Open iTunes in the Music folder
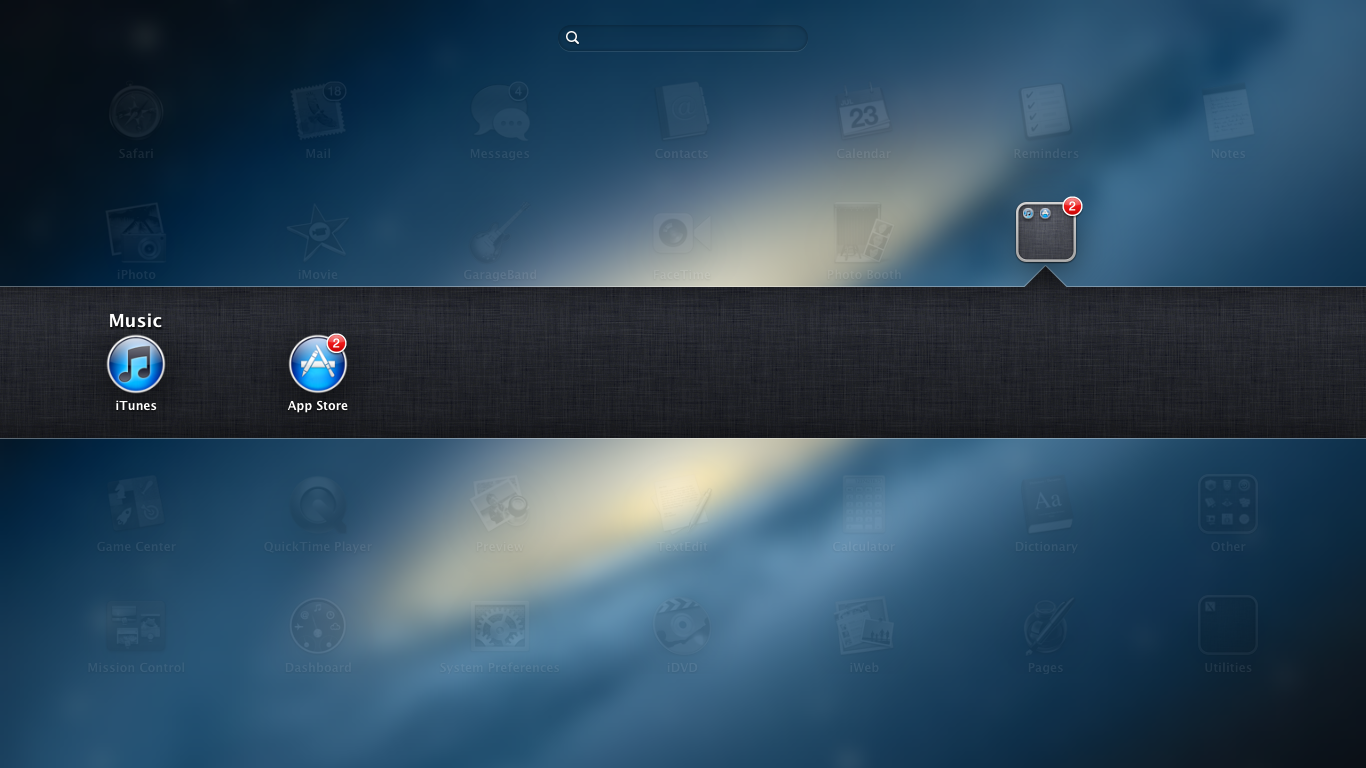 (x=136, y=364)
